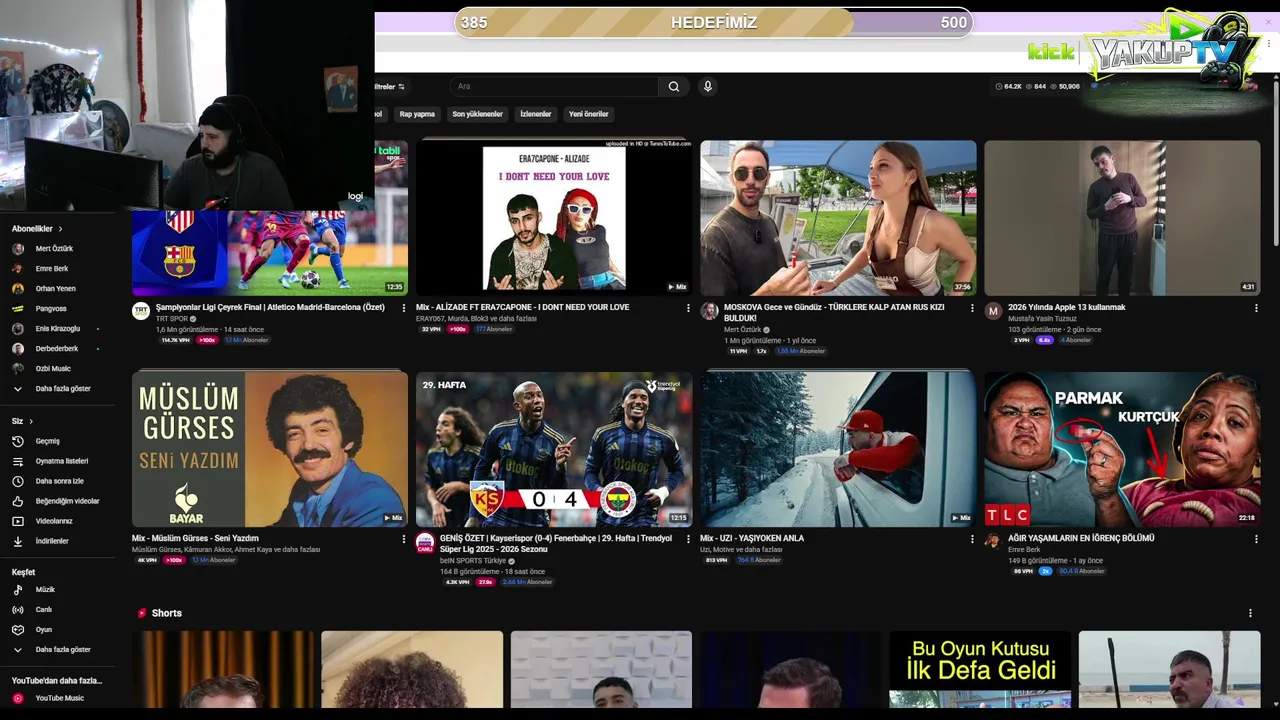Viewport: 1280px width, 720px height.
Task: Click beIN SPORTS channel avatar
Action: click(x=425, y=542)
